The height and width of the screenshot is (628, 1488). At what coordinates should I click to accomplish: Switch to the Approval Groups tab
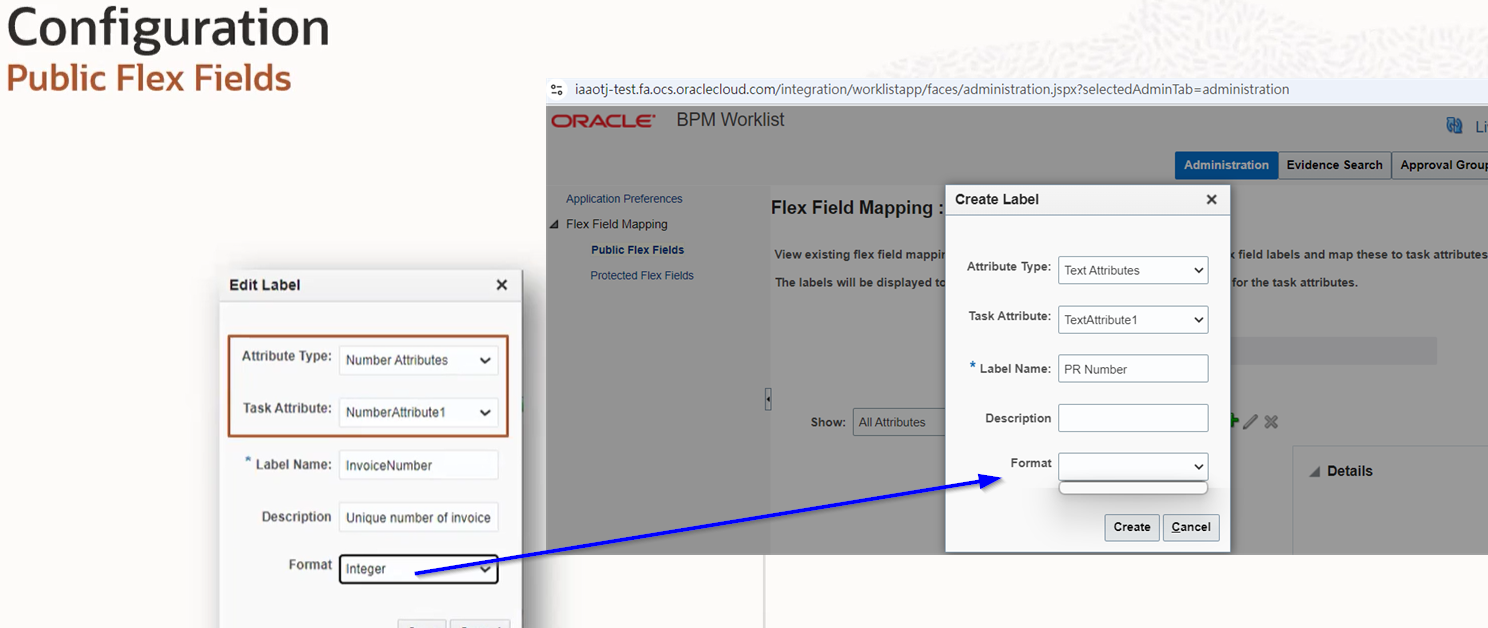pos(1443,165)
